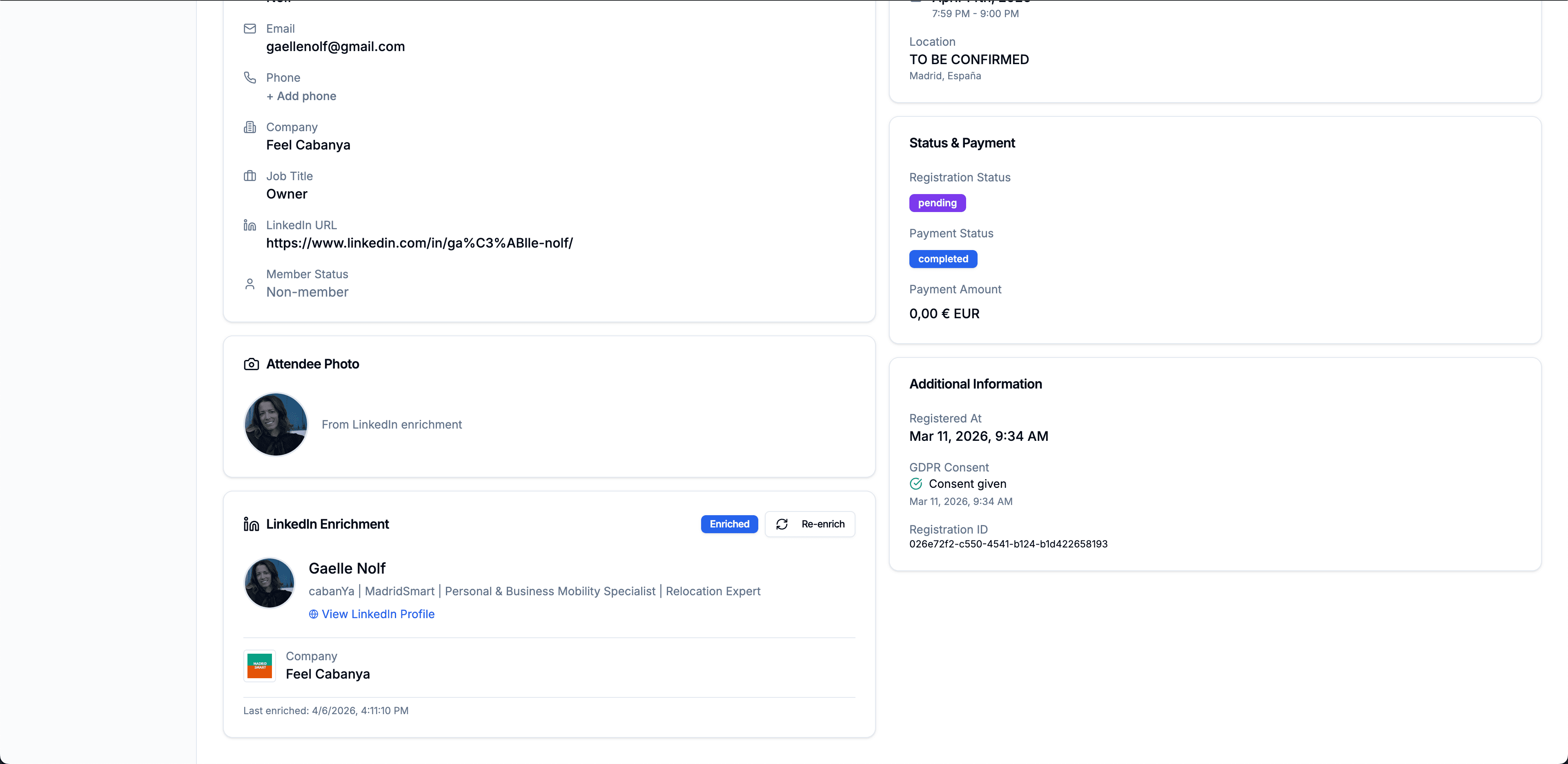Screen dimensions: 1568x764
Task: Click the attendee photo thumbnail
Action: point(276,424)
